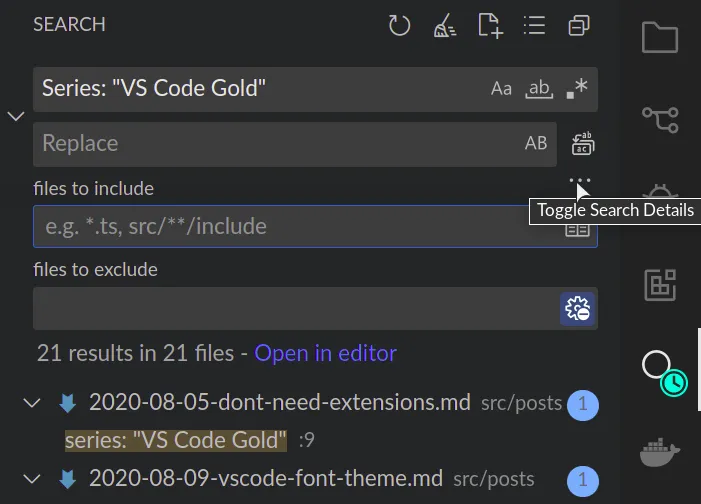The height and width of the screenshot is (504, 701).
Task: Click match count badge for dont-need-extensions.md
Action: pos(583,405)
